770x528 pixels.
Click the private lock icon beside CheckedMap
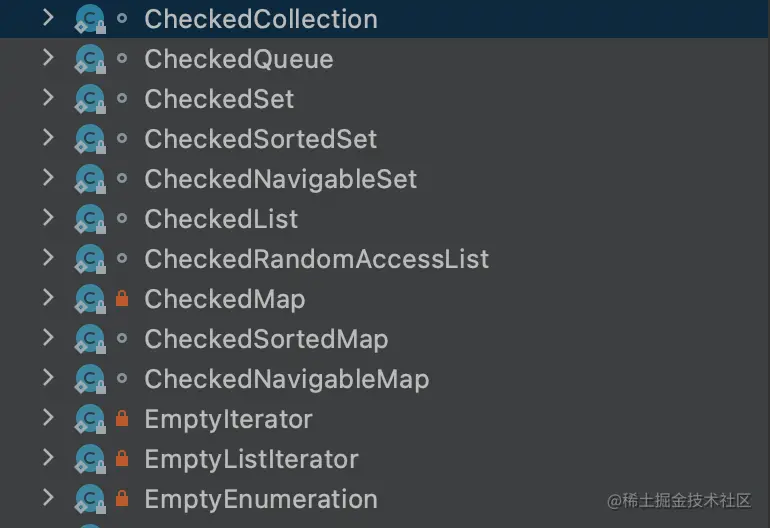click(x=122, y=299)
